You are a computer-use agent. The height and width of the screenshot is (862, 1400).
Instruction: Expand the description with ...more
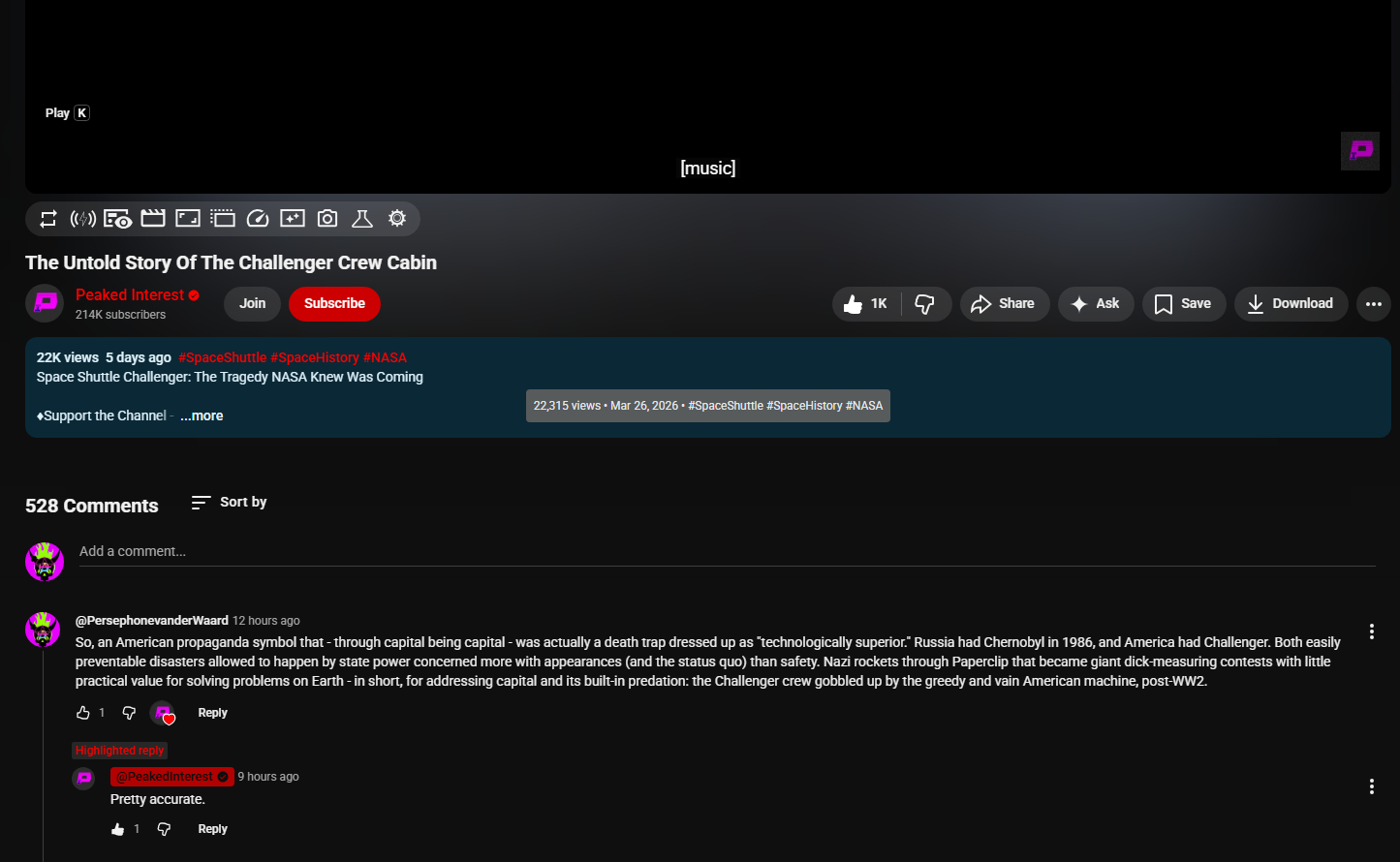[x=202, y=416]
